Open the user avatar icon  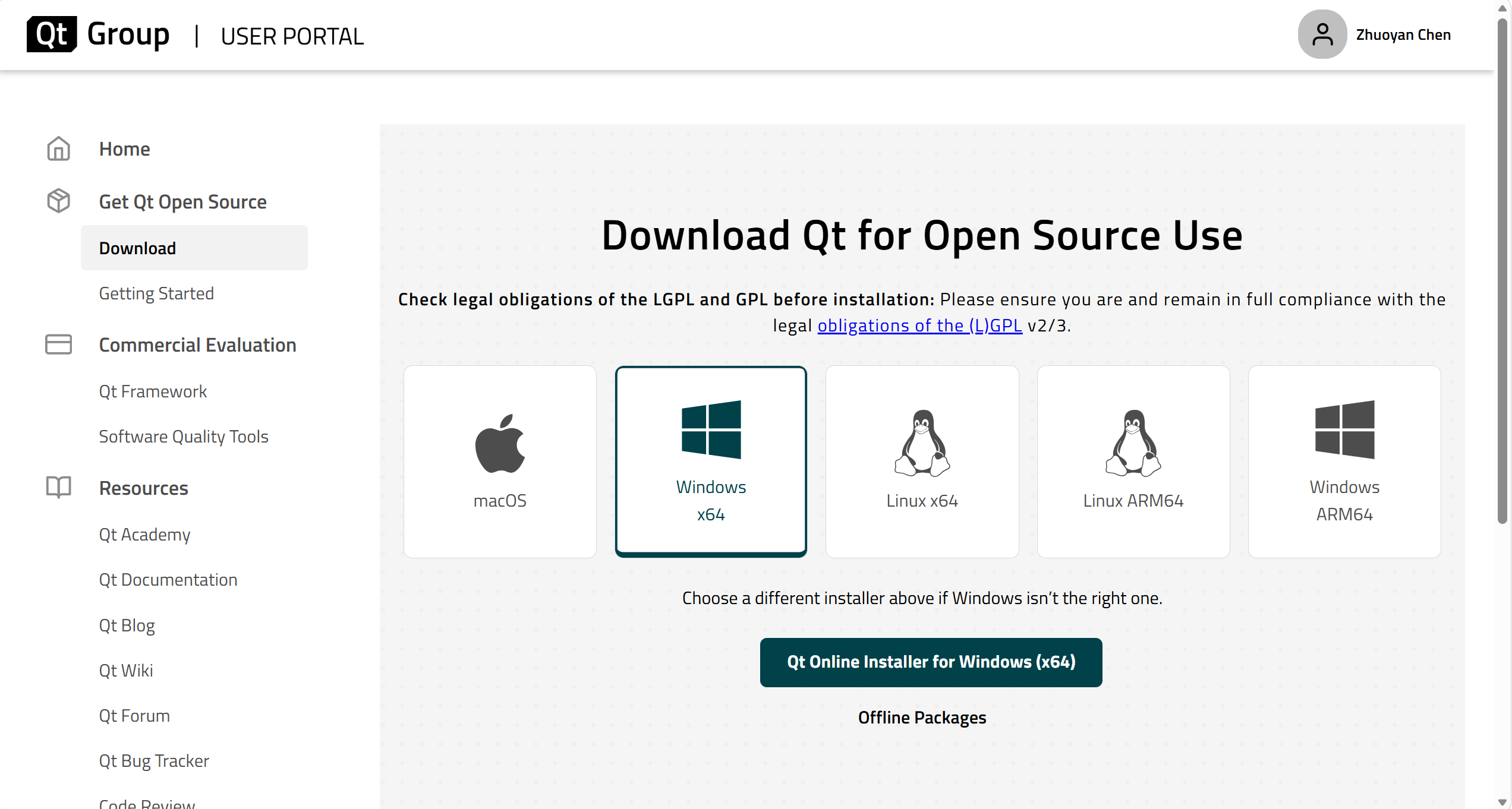(1322, 34)
